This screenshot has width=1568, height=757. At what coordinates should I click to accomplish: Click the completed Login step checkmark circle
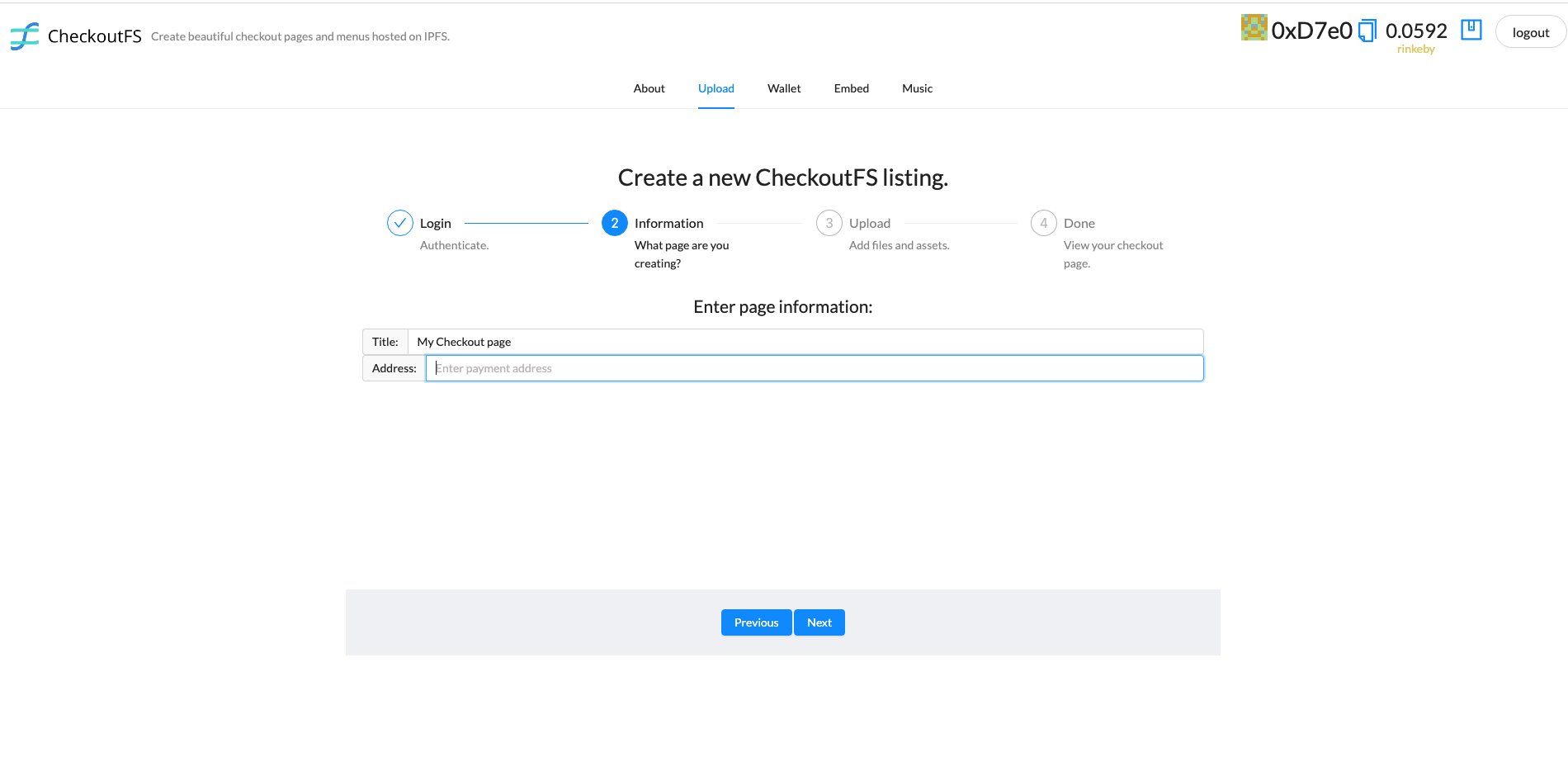pyautogui.click(x=400, y=223)
